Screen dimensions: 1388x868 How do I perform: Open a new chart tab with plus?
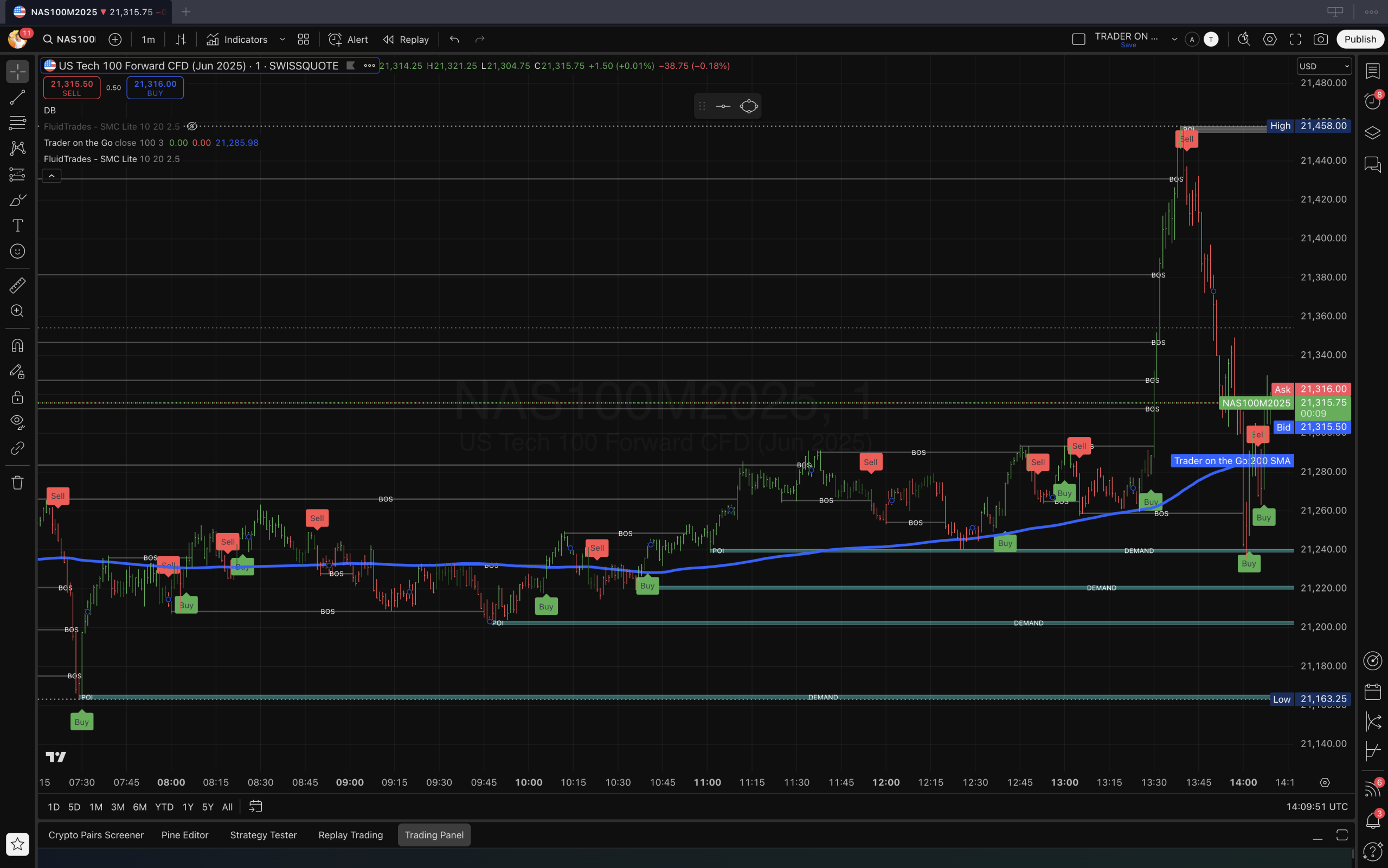pos(185,11)
